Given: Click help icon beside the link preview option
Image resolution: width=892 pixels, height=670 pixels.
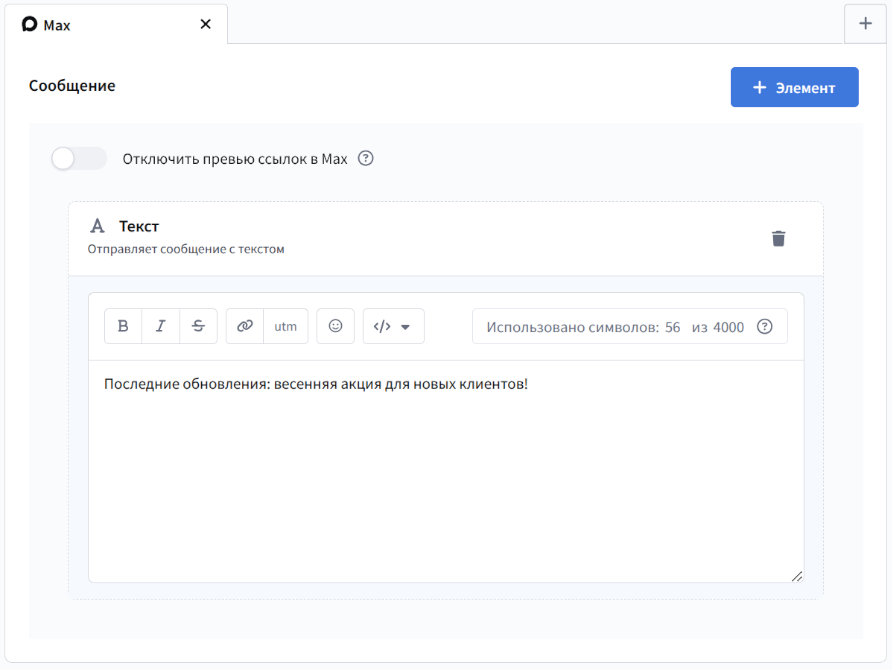Looking at the screenshot, I should (366, 158).
